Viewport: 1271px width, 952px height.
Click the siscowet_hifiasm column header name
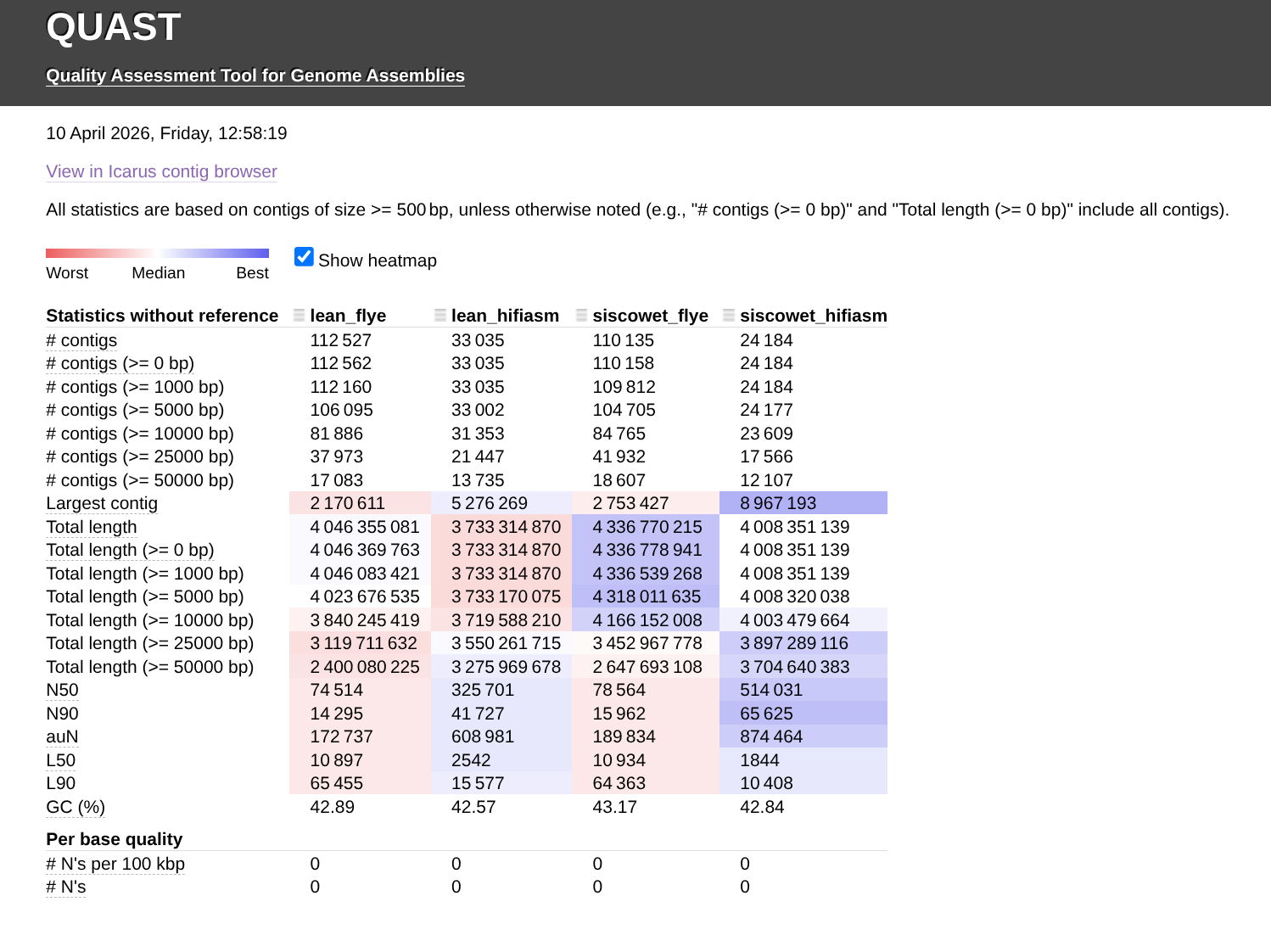pos(813,316)
